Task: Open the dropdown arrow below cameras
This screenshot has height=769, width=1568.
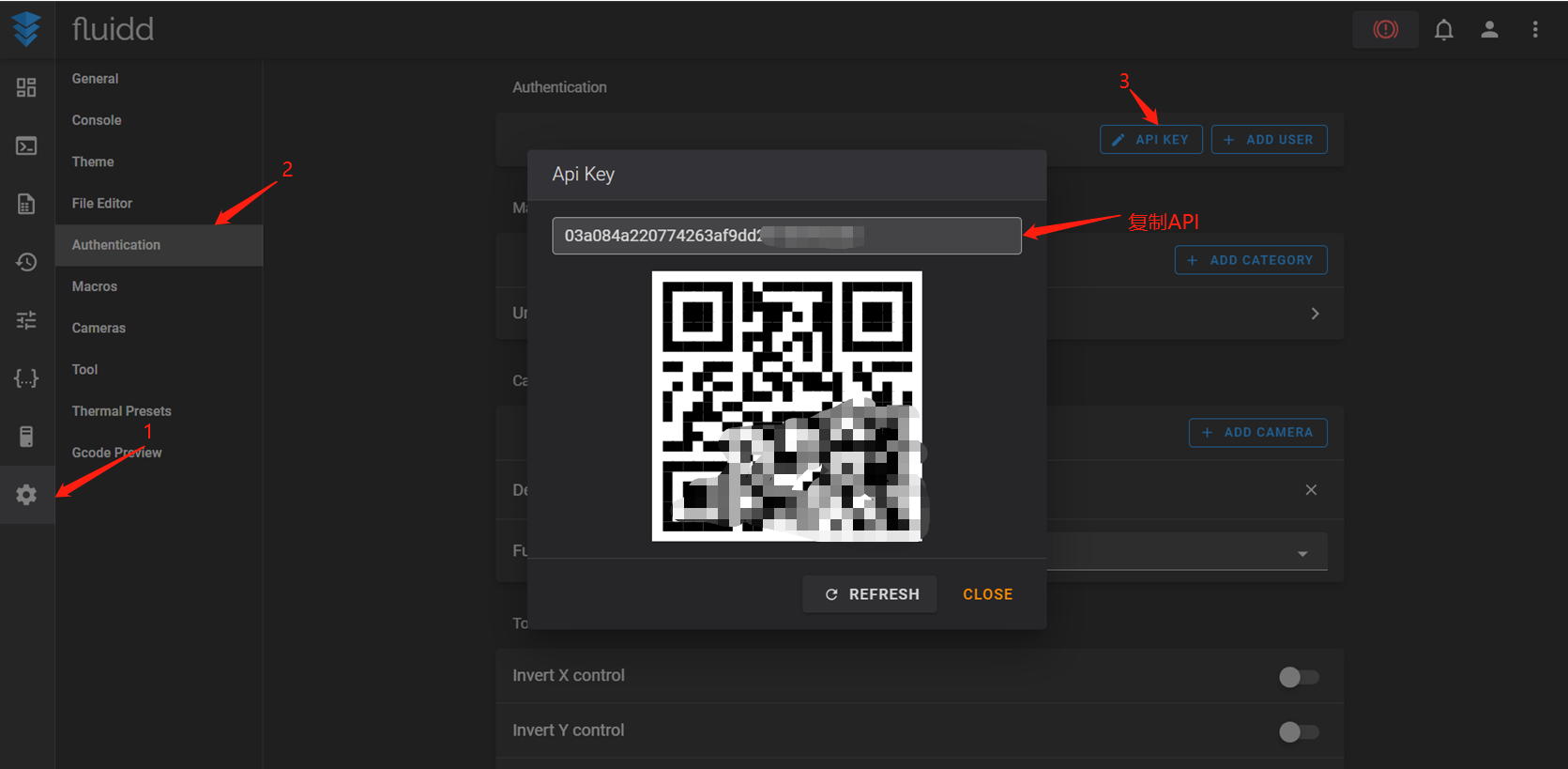Action: (1302, 554)
